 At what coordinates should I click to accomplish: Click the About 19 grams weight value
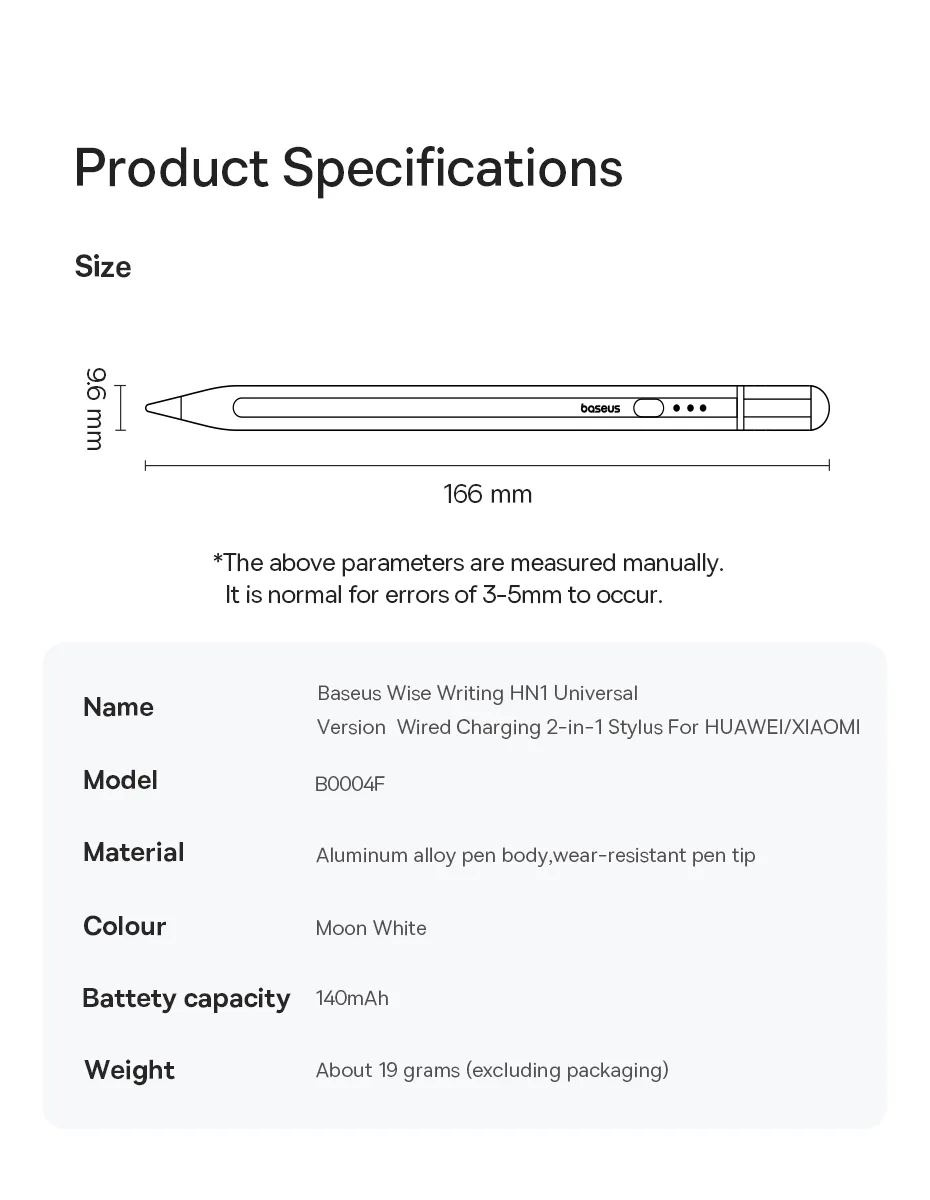coord(492,1070)
